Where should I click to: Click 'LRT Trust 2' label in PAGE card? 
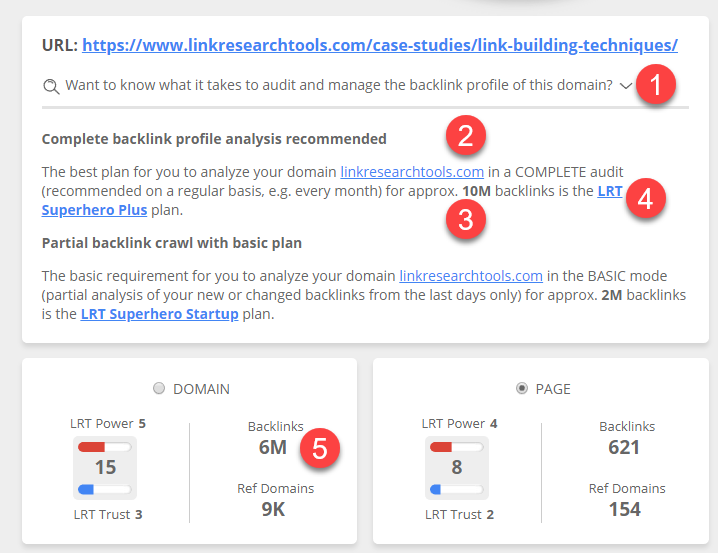pyautogui.click(x=459, y=515)
